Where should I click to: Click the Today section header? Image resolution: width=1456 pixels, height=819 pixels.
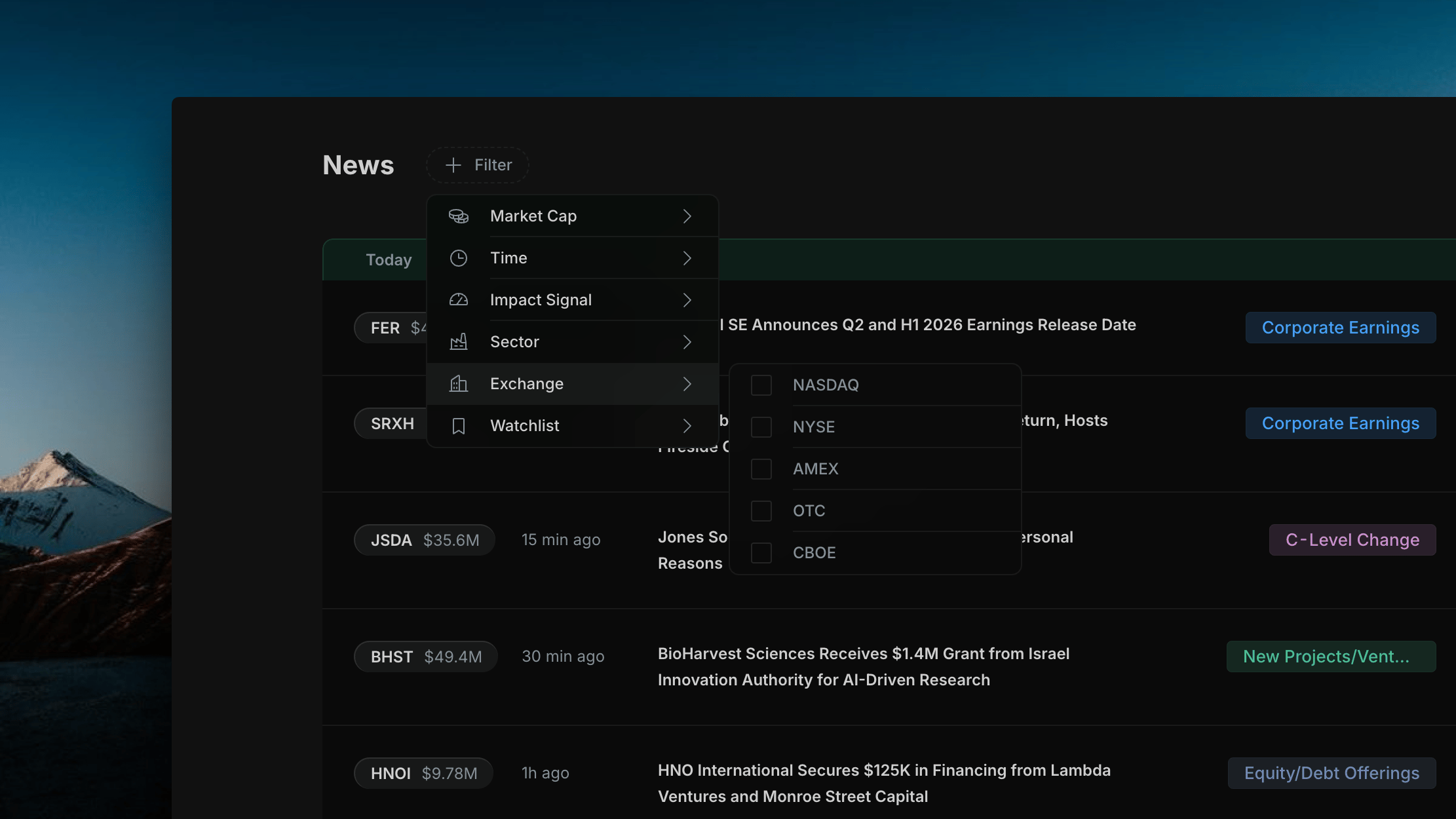[x=389, y=260]
